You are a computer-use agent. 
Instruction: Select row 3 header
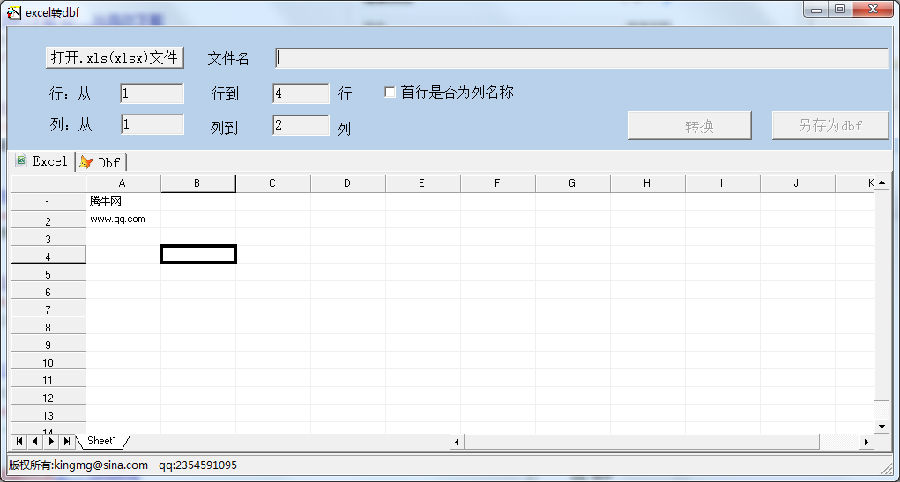click(48, 239)
